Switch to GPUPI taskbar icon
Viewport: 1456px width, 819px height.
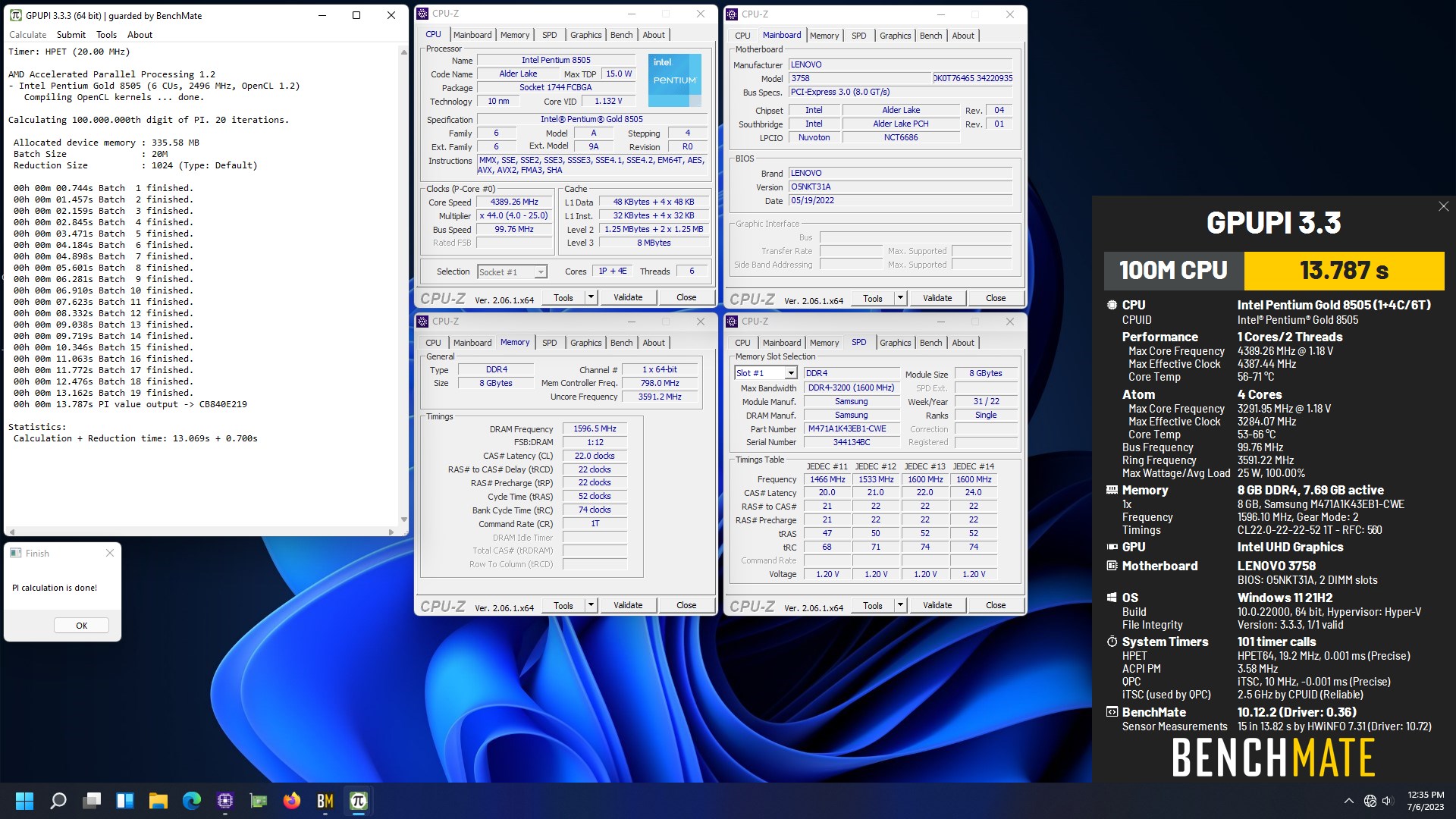tap(359, 801)
